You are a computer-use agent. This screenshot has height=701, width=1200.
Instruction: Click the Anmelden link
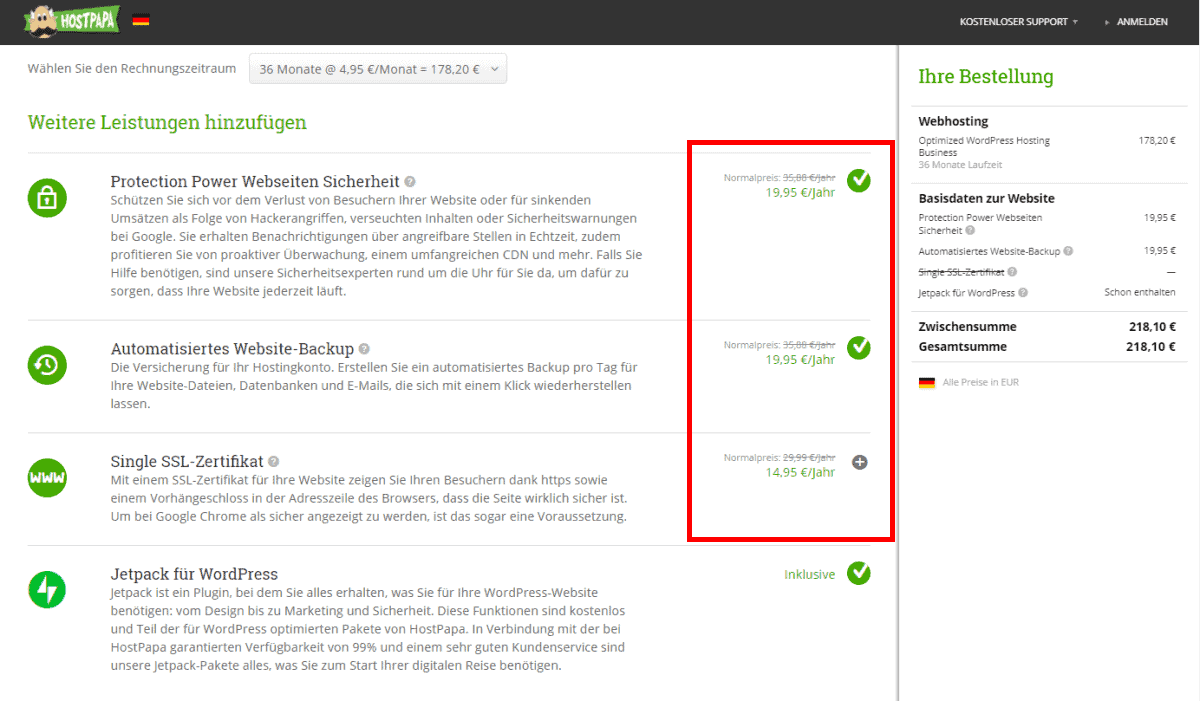pos(1142,22)
